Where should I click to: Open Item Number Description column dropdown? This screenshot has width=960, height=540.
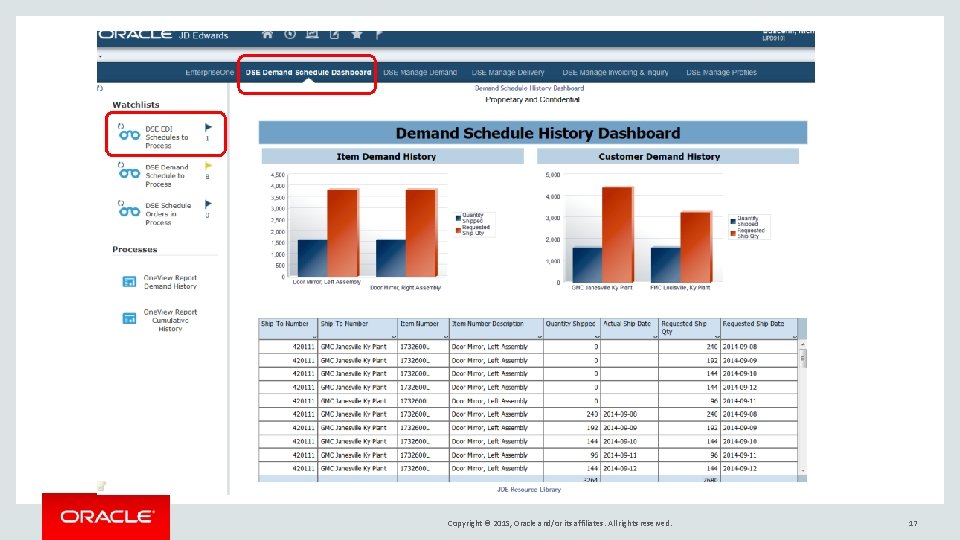tap(539, 336)
